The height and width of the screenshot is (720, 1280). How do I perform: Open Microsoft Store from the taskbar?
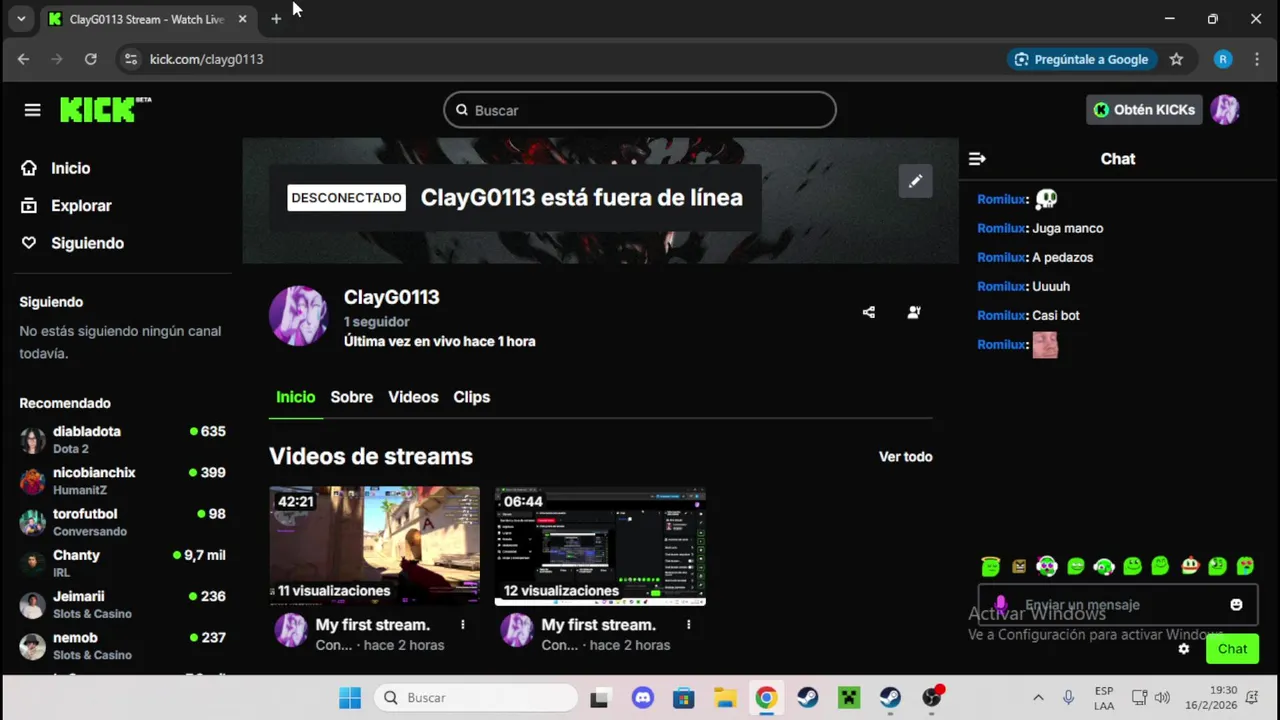pos(683,698)
